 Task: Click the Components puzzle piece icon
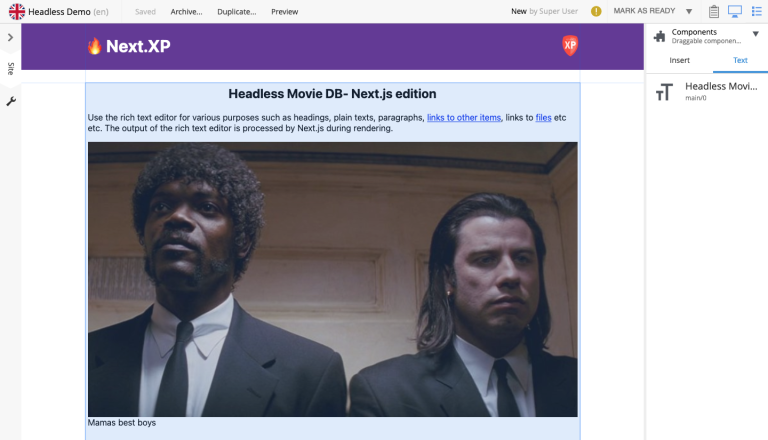(x=659, y=36)
